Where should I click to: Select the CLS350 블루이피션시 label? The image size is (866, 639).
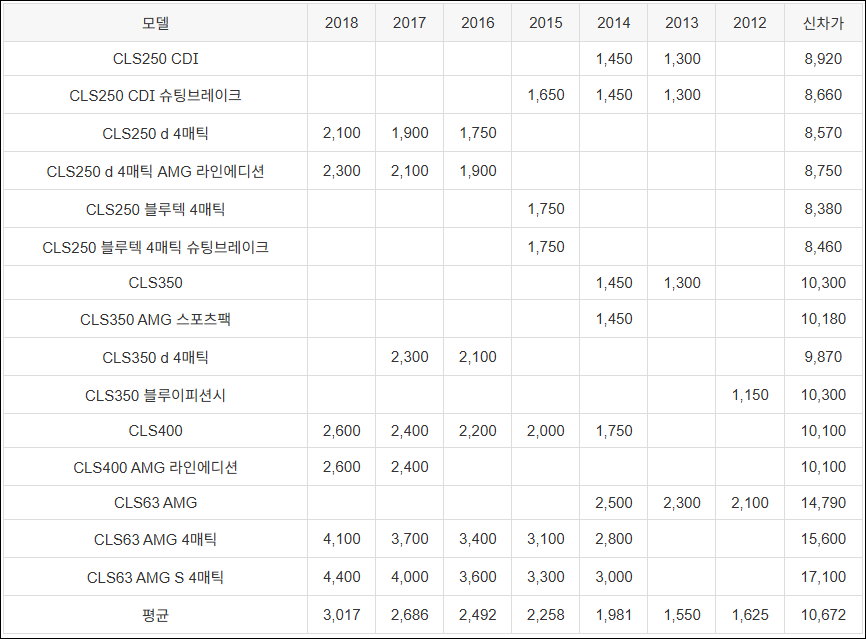[x=155, y=395]
